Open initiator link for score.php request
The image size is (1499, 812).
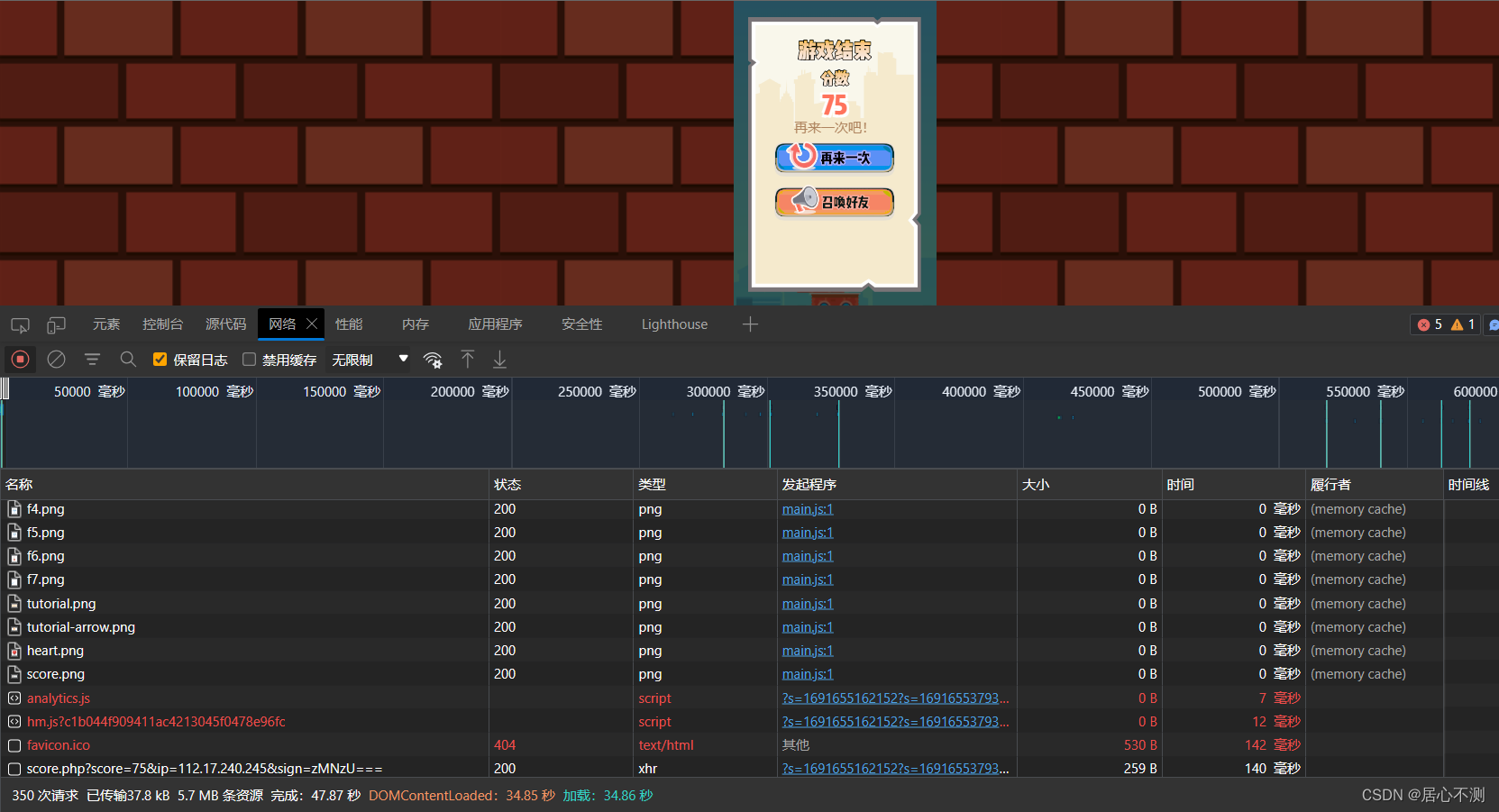[x=895, y=769]
